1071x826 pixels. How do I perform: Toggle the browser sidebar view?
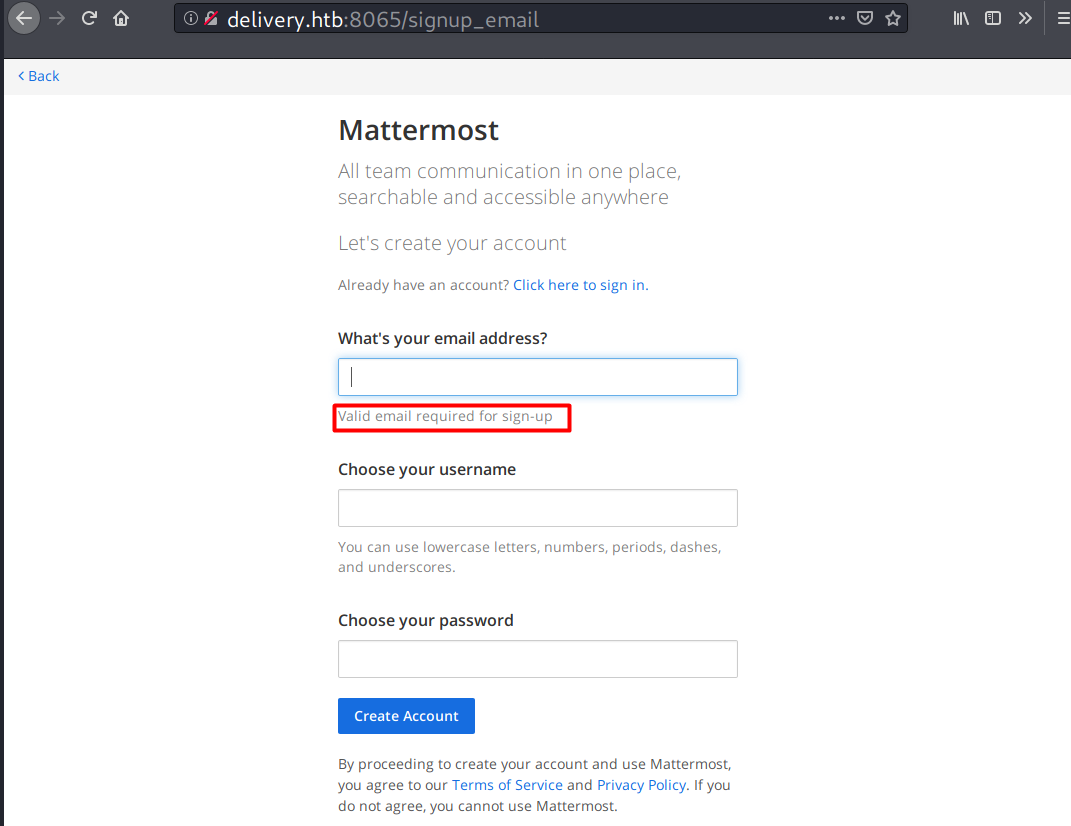point(993,18)
